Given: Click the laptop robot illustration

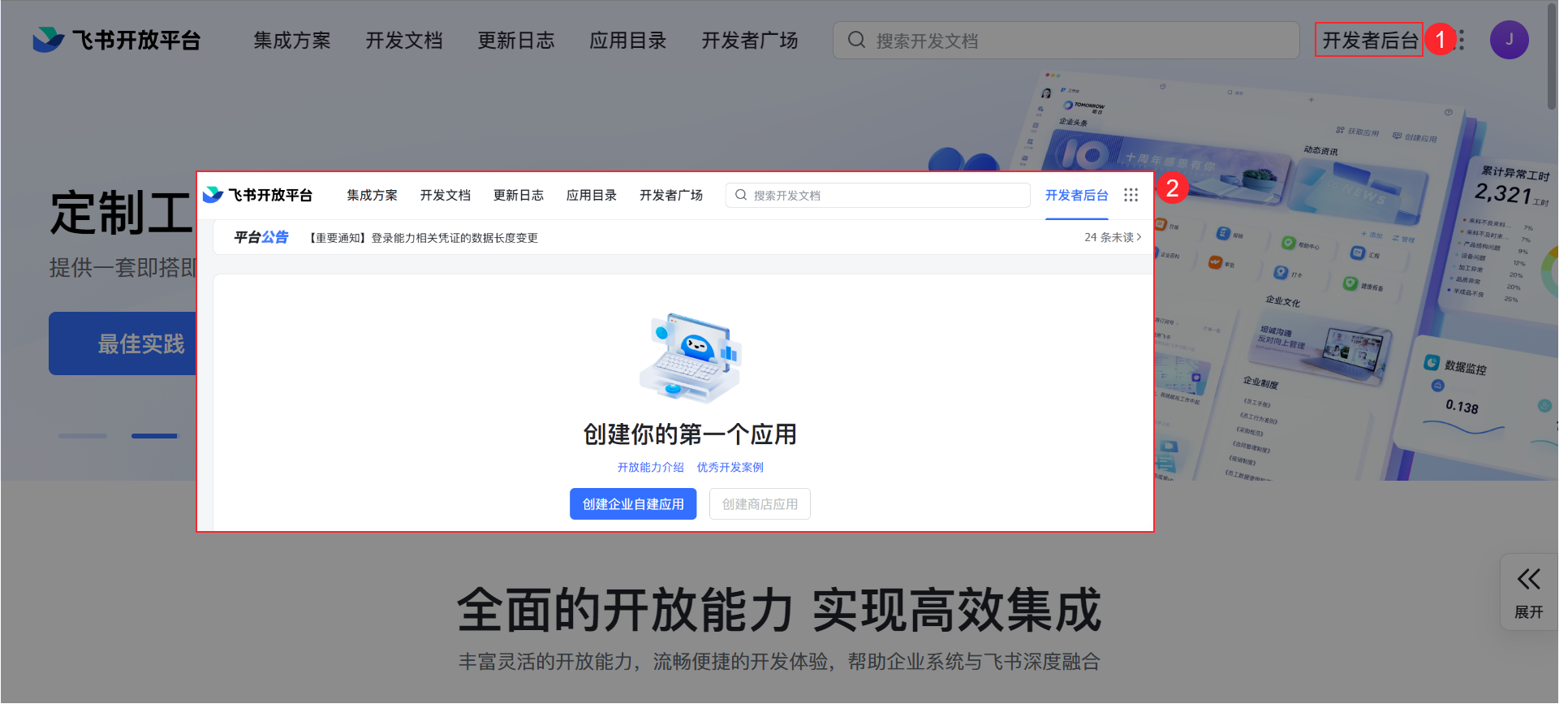Looking at the screenshot, I should point(691,358).
